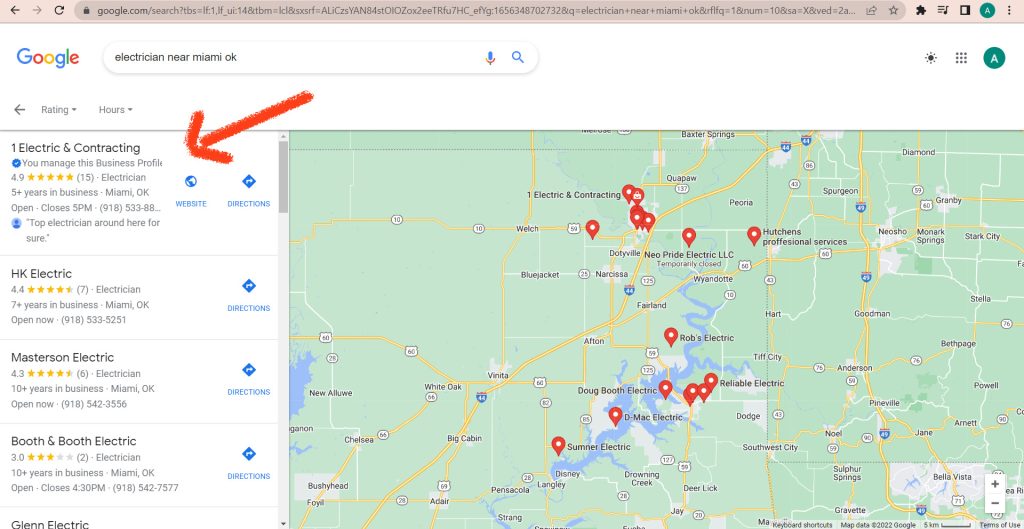Reload the page with refresh icon
1024x529 pixels.
click(x=59, y=10)
